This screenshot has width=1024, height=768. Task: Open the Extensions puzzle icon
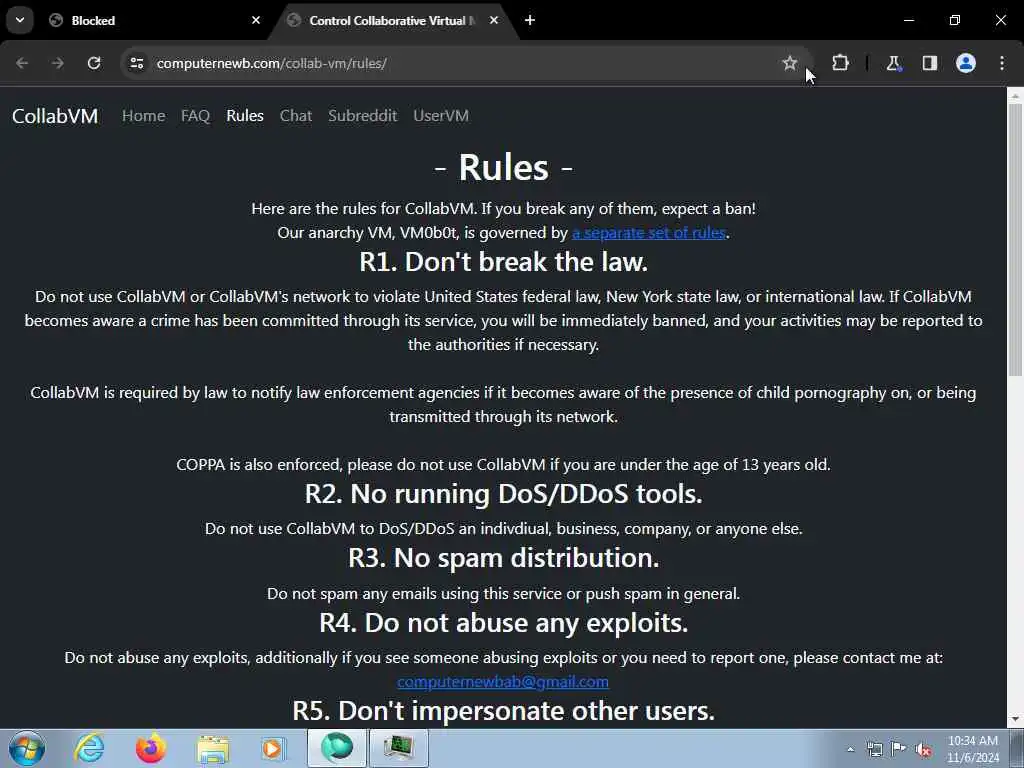point(840,63)
